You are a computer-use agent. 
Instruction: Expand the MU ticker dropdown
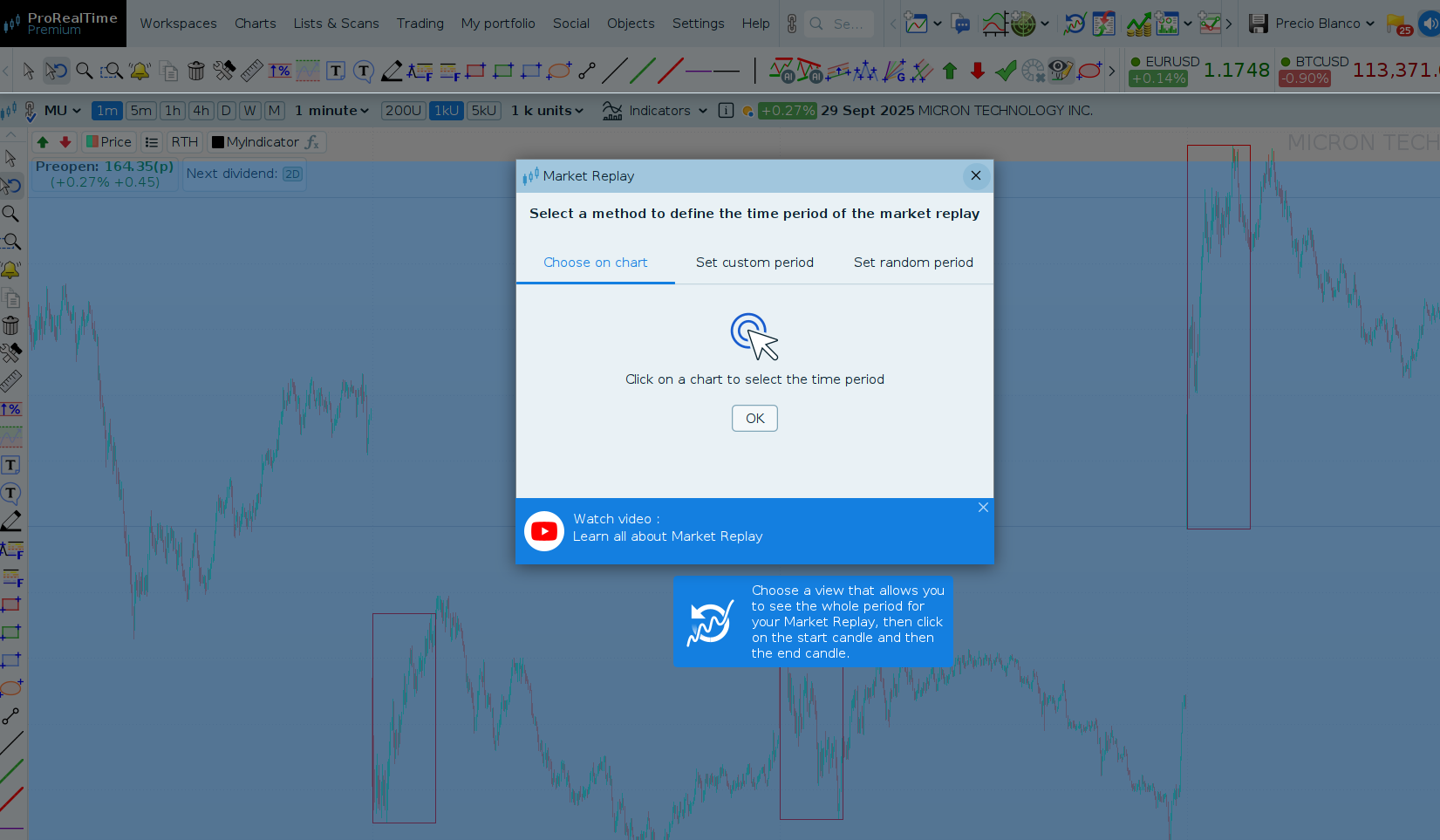coord(63,111)
